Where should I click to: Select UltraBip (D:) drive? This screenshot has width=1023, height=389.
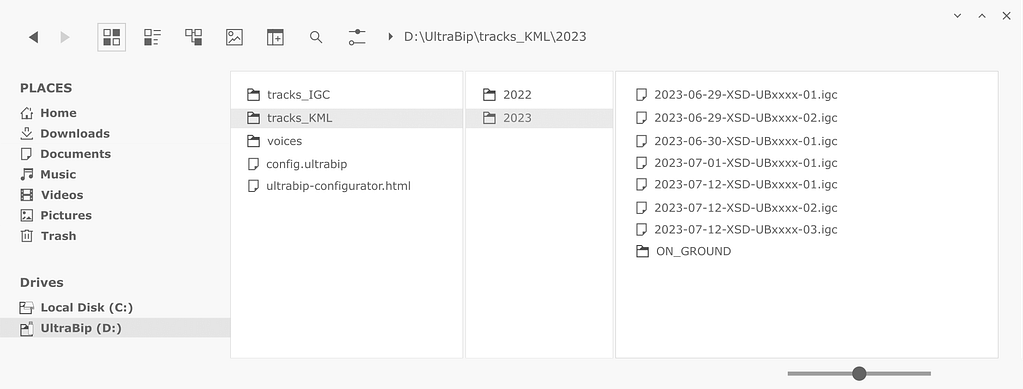pos(115,328)
